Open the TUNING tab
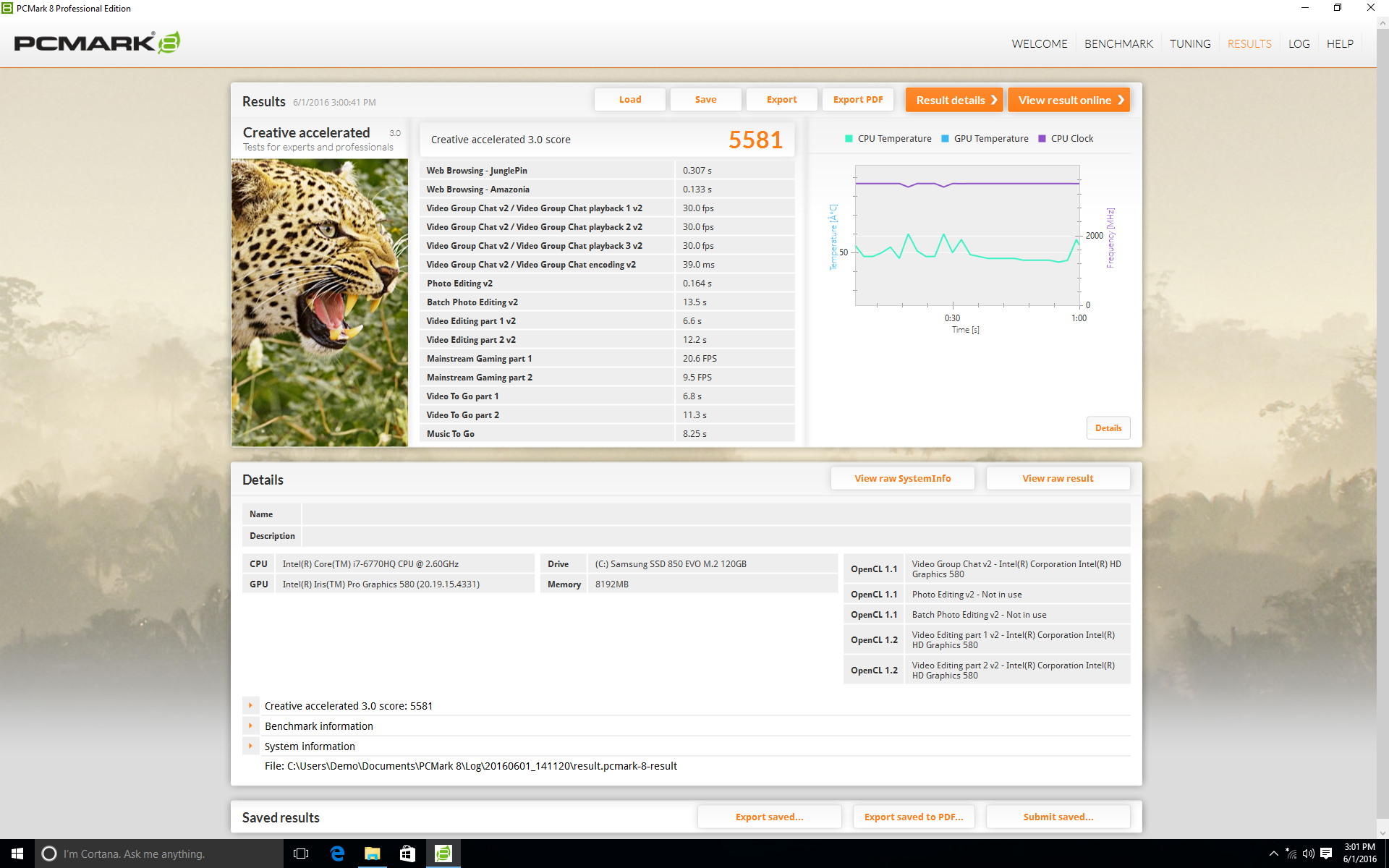This screenshot has width=1389, height=868. coord(1190,44)
